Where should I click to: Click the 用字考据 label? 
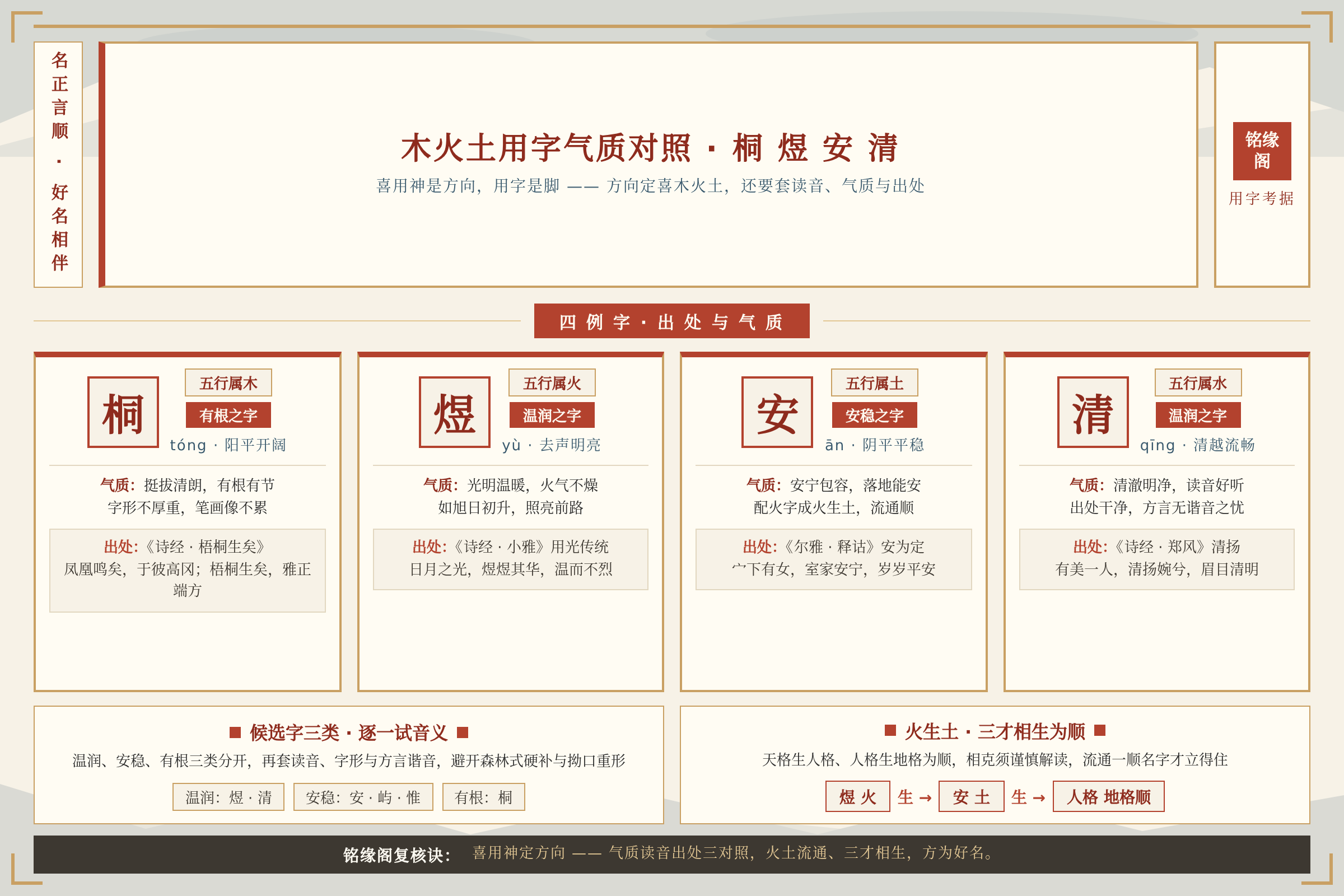(x=1262, y=198)
